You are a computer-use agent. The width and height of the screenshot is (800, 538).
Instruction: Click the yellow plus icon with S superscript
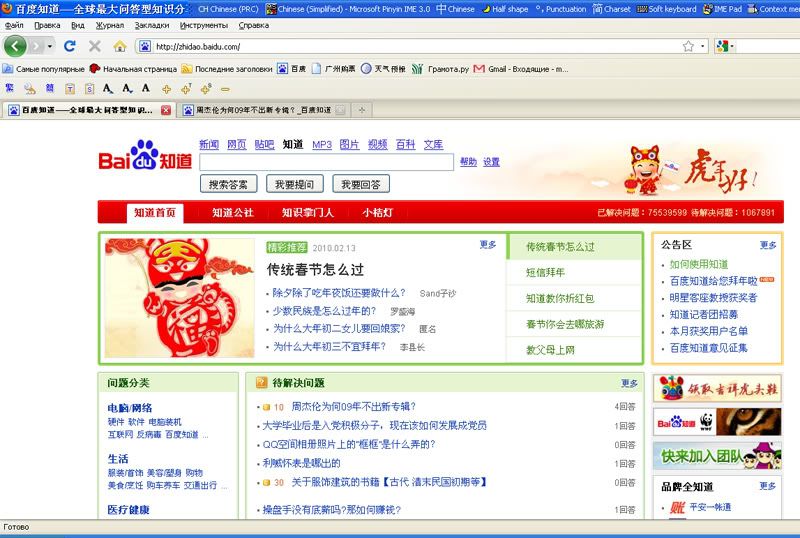pyautogui.click(x=206, y=89)
